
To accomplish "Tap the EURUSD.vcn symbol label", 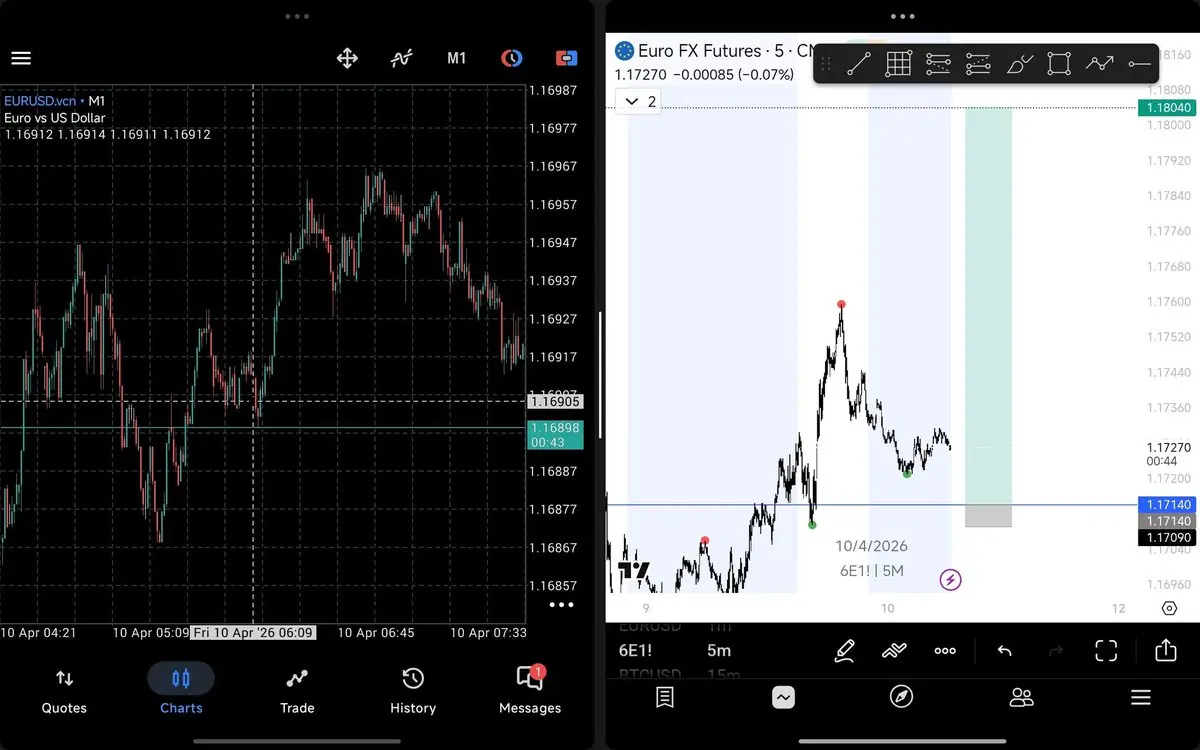I will point(39,101).
